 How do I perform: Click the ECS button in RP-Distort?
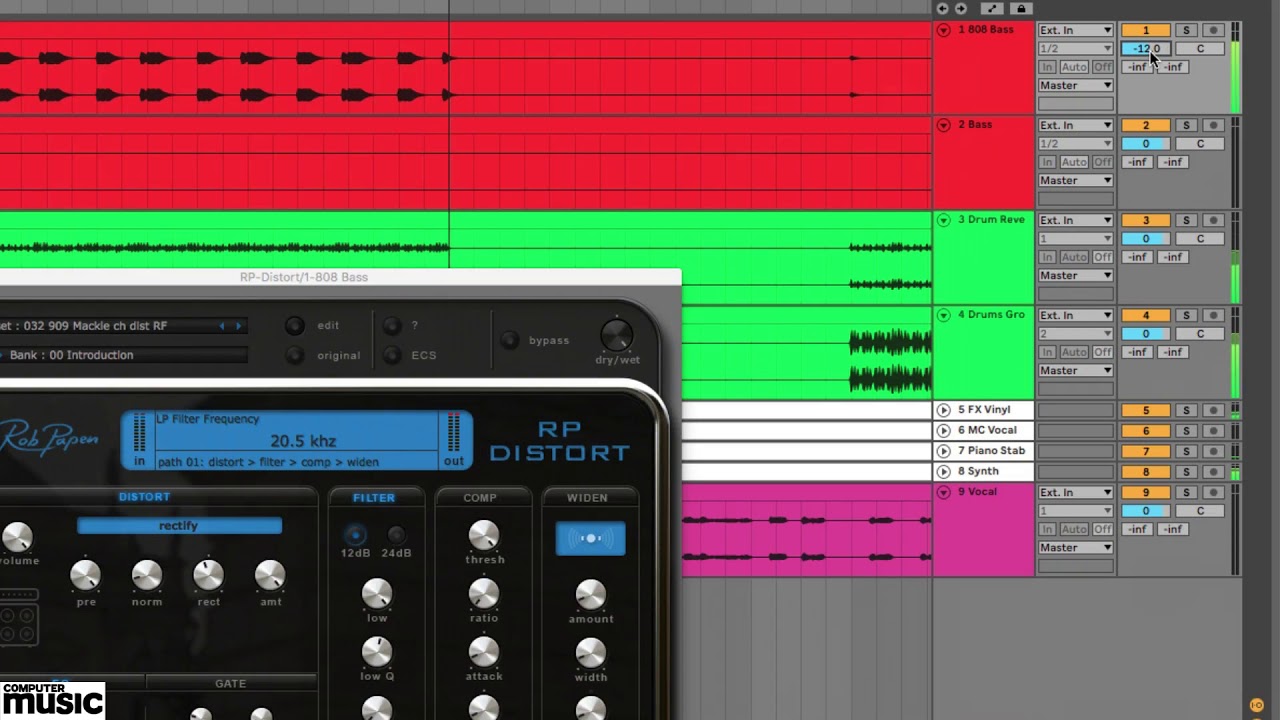(x=392, y=355)
